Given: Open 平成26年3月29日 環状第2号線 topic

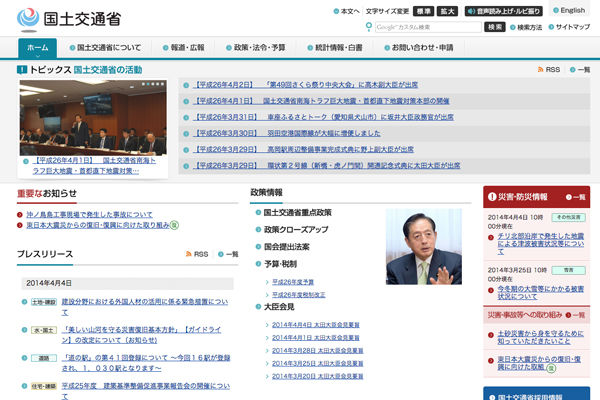Looking at the screenshot, I should coord(327,165).
